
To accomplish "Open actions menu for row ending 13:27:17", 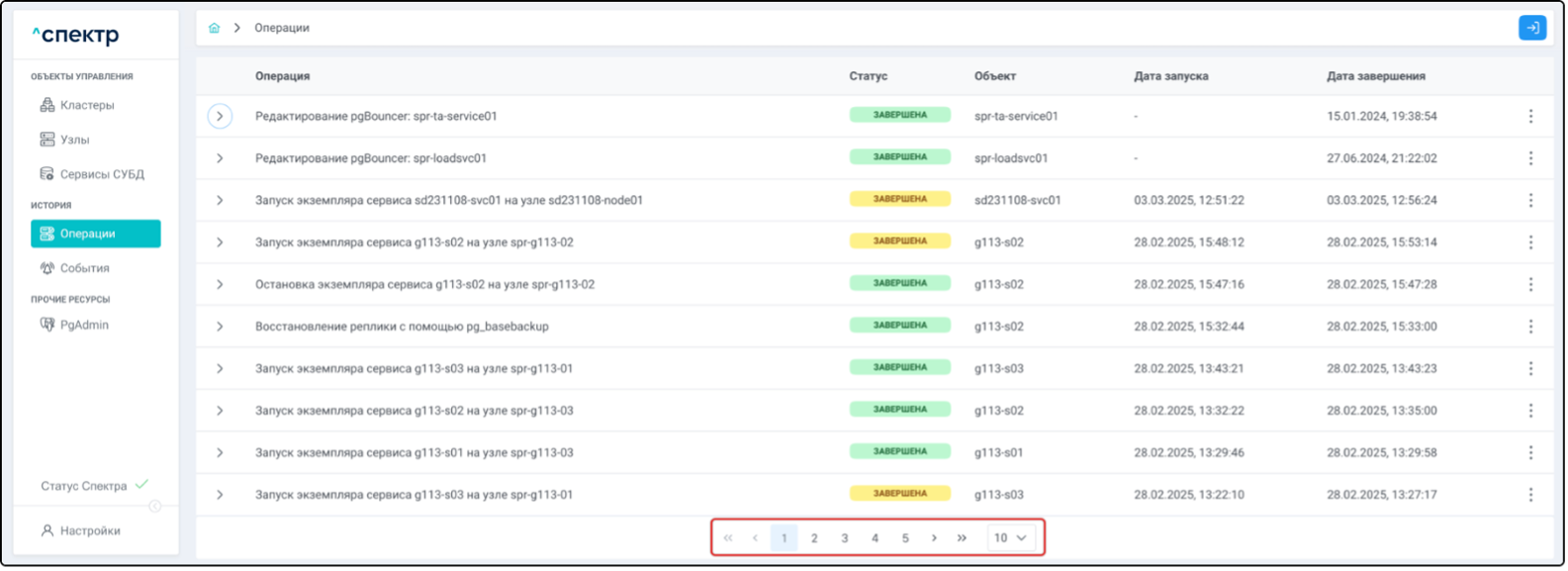I will click(1530, 495).
